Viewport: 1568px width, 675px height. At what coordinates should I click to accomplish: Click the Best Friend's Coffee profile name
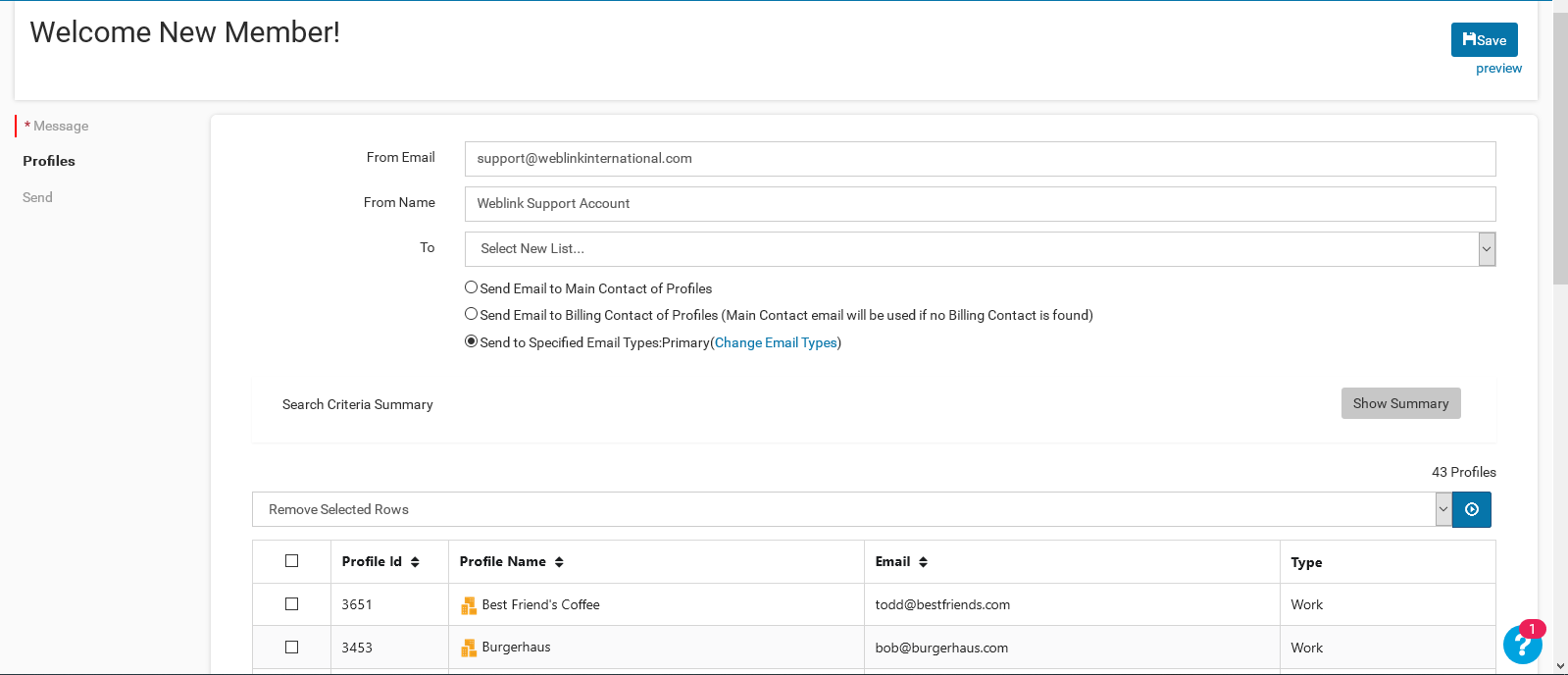coord(540,605)
